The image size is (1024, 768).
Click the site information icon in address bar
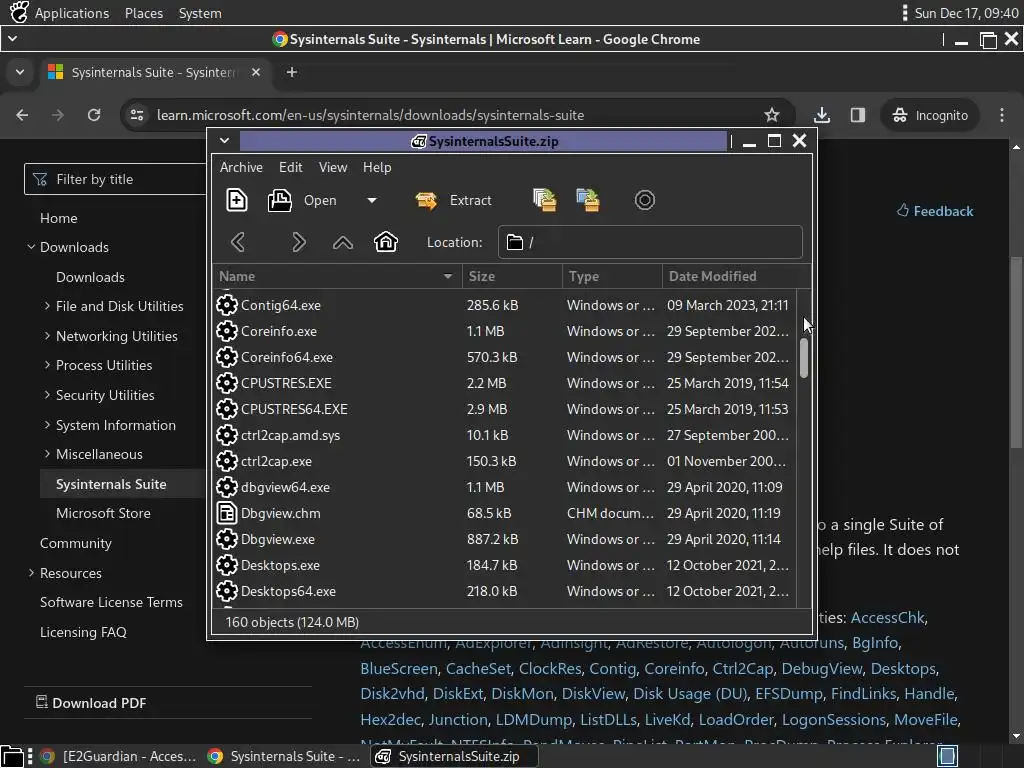coord(136,115)
